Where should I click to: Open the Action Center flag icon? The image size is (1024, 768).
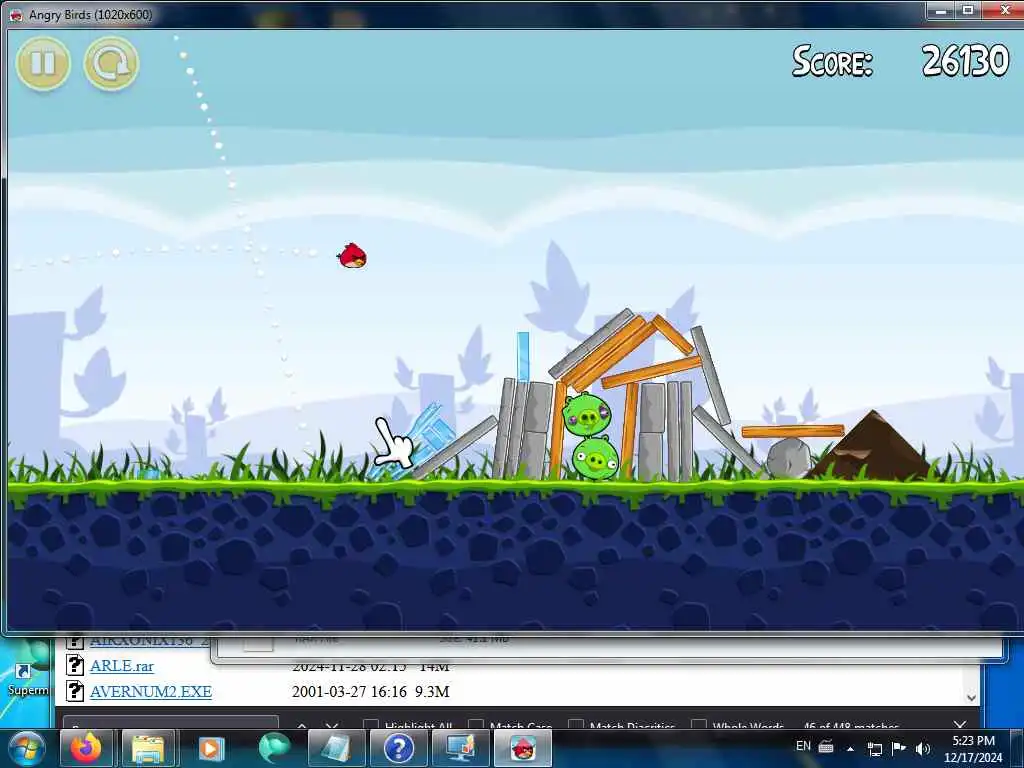[x=899, y=748]
